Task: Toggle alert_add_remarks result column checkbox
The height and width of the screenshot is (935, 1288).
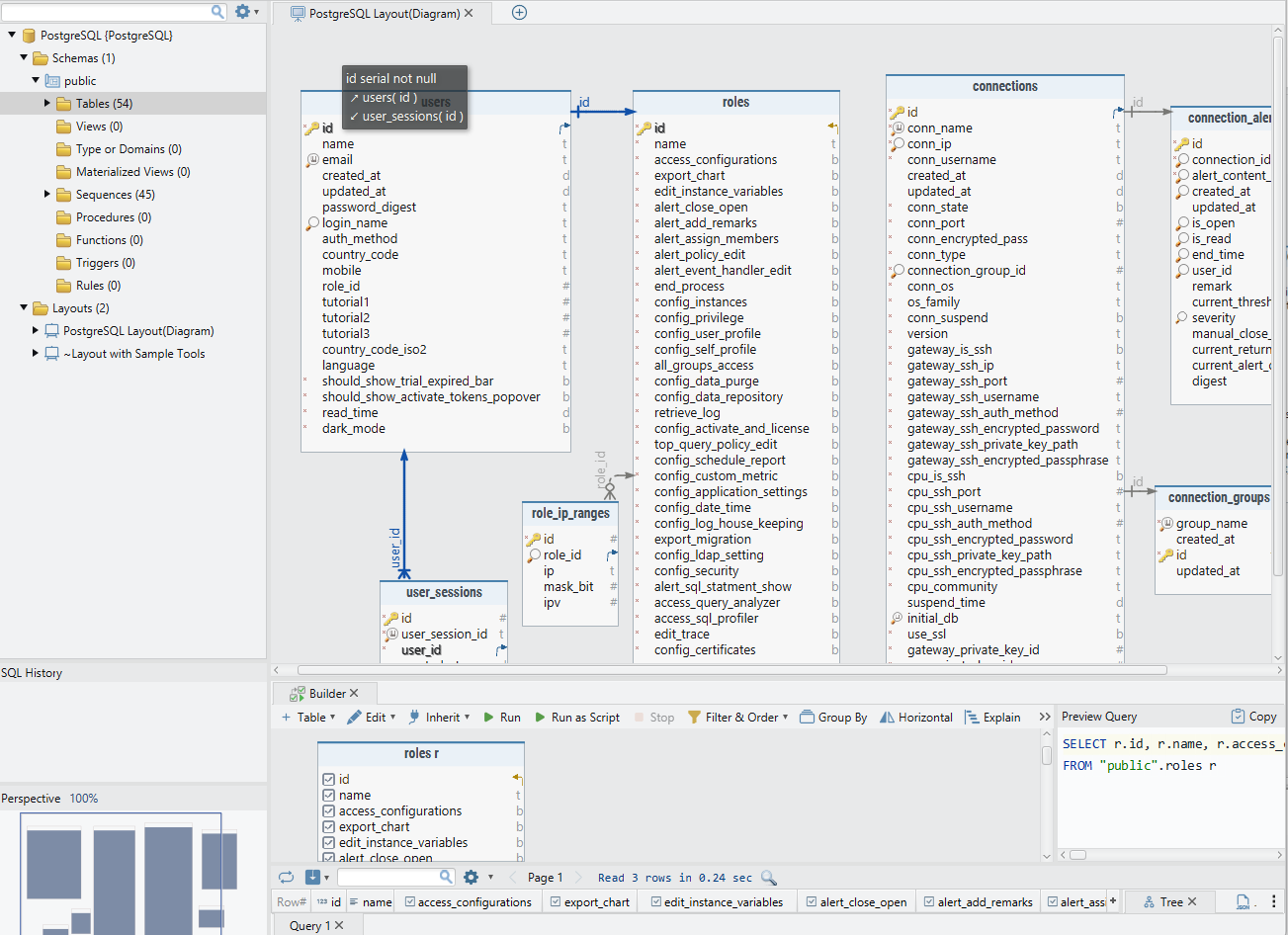Action: (x=929, y=902)
